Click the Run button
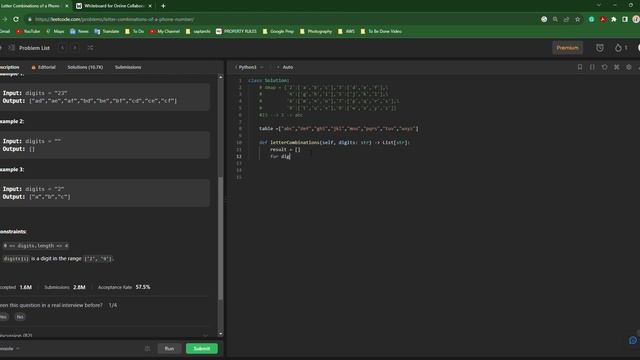Screen dimensions: 640x360 169,348
